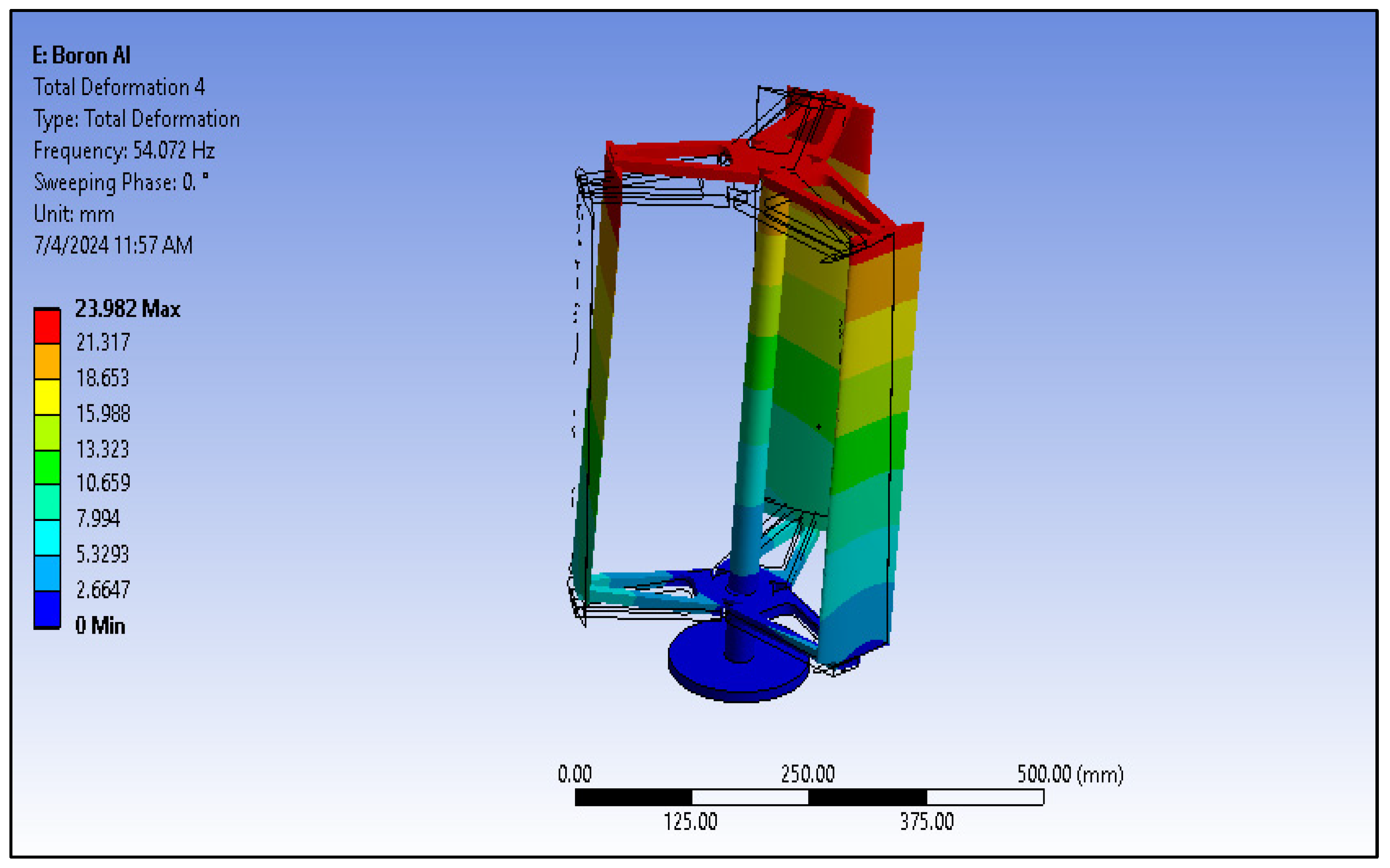The width and height of the screenshot is (1390, 868).
Task: Click the Frequency 54.072 Hz text
Action: point(124,151)
